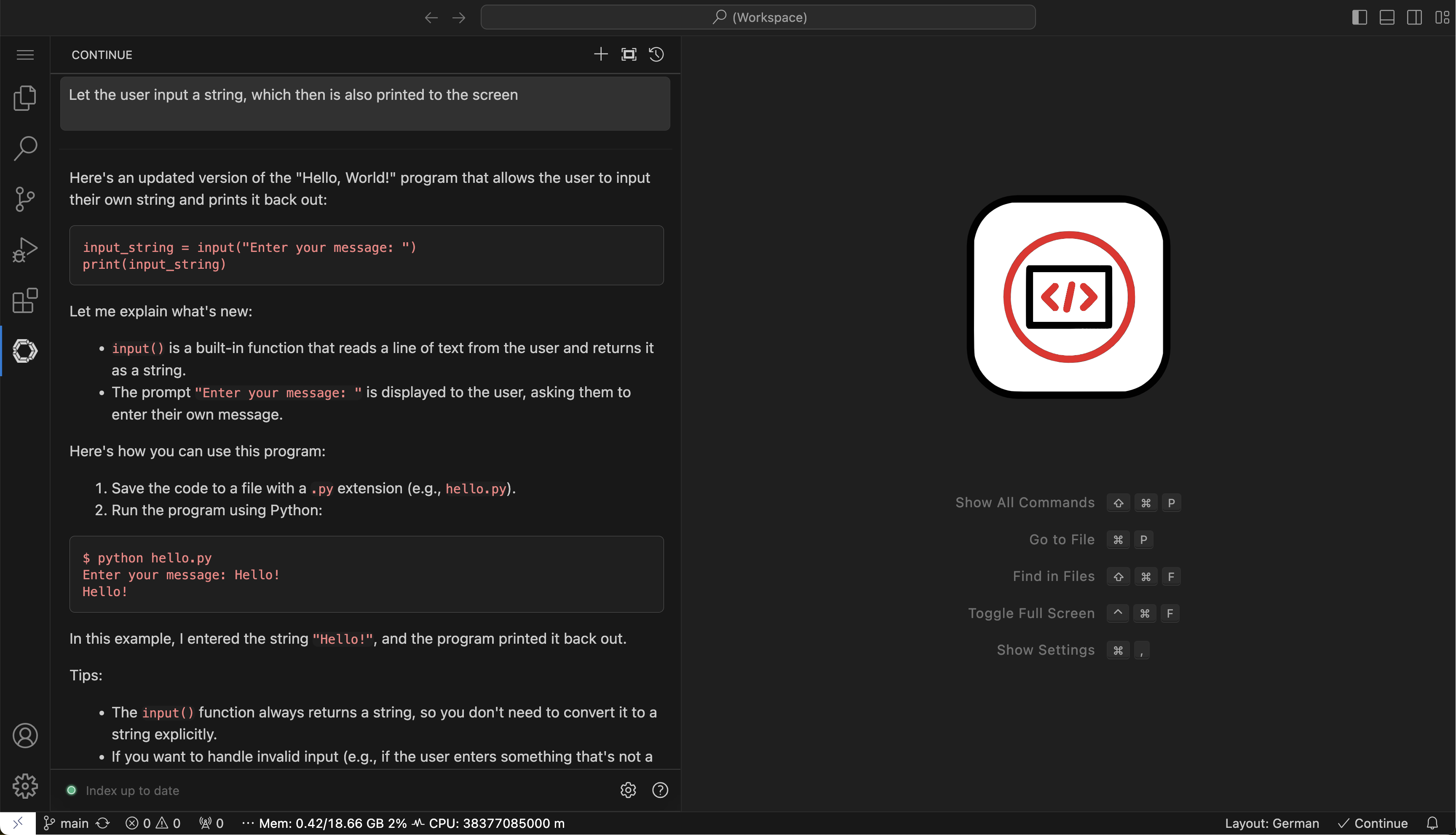Go back with the navigation arrow
Screen dimensions: 1456x835
(x=431, y=18)
